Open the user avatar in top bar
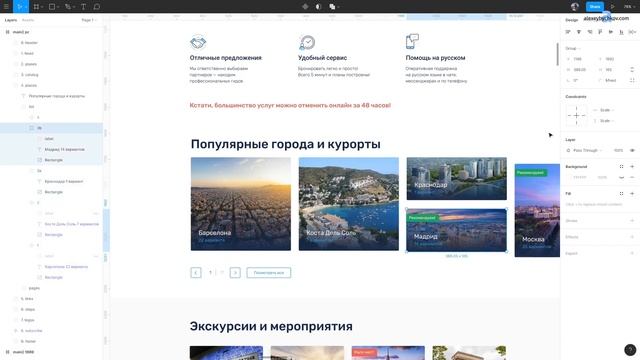Viewport: 640px width, 360px height. [575, 7]
